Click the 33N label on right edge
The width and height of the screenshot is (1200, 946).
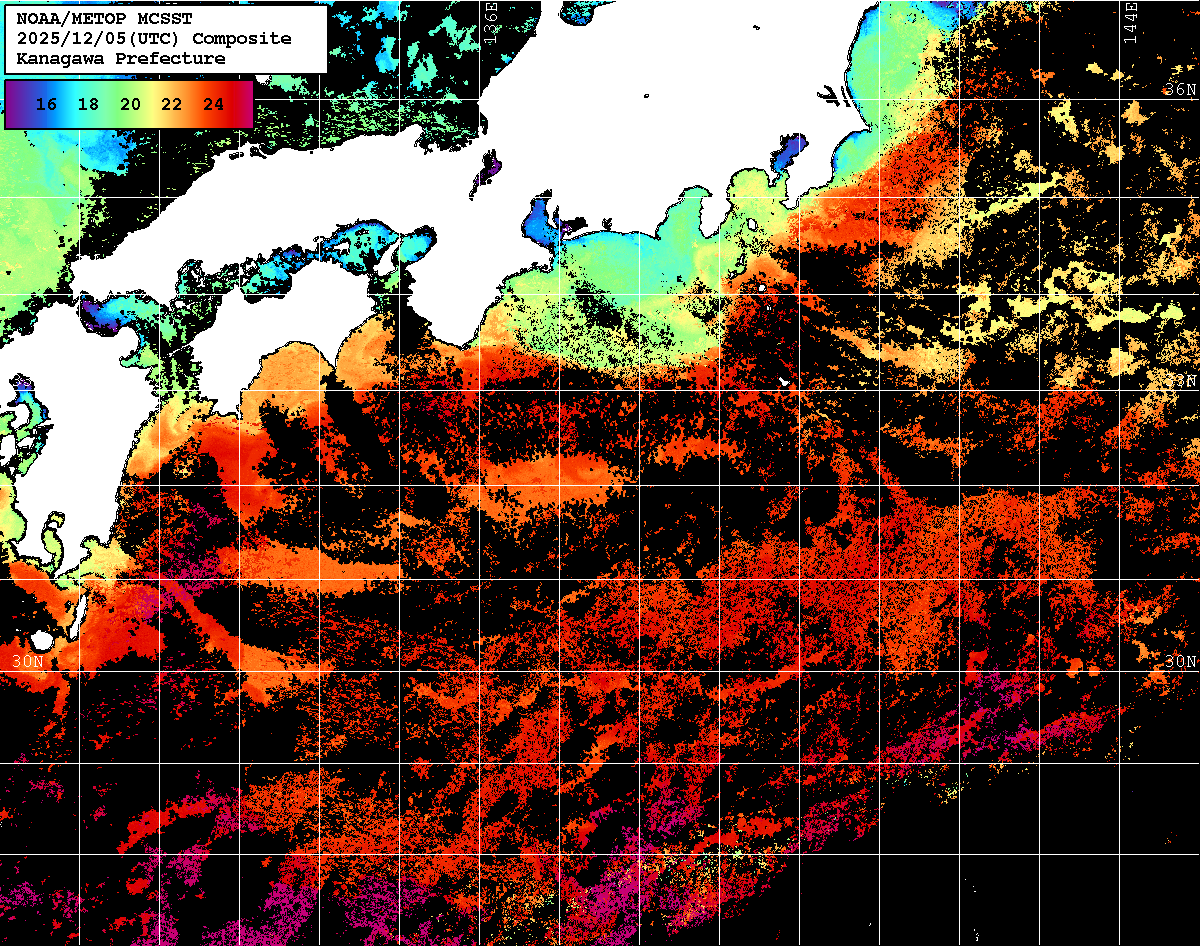click(1184, 381)
